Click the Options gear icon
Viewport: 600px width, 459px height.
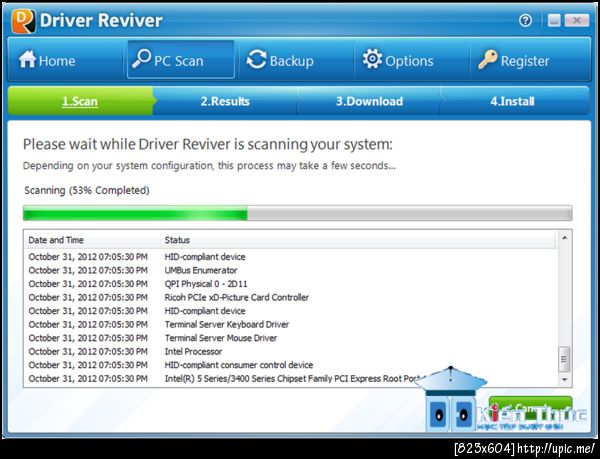(x=372, y=59)
